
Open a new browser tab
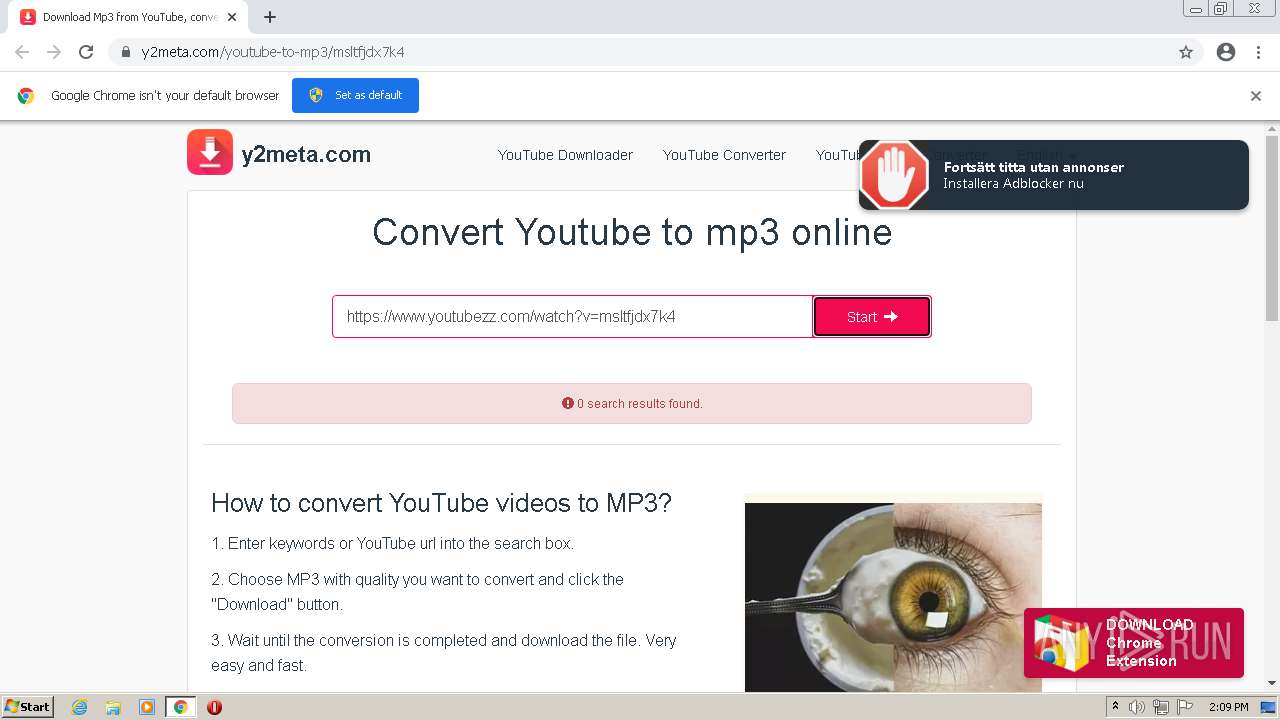pos(270,17)
